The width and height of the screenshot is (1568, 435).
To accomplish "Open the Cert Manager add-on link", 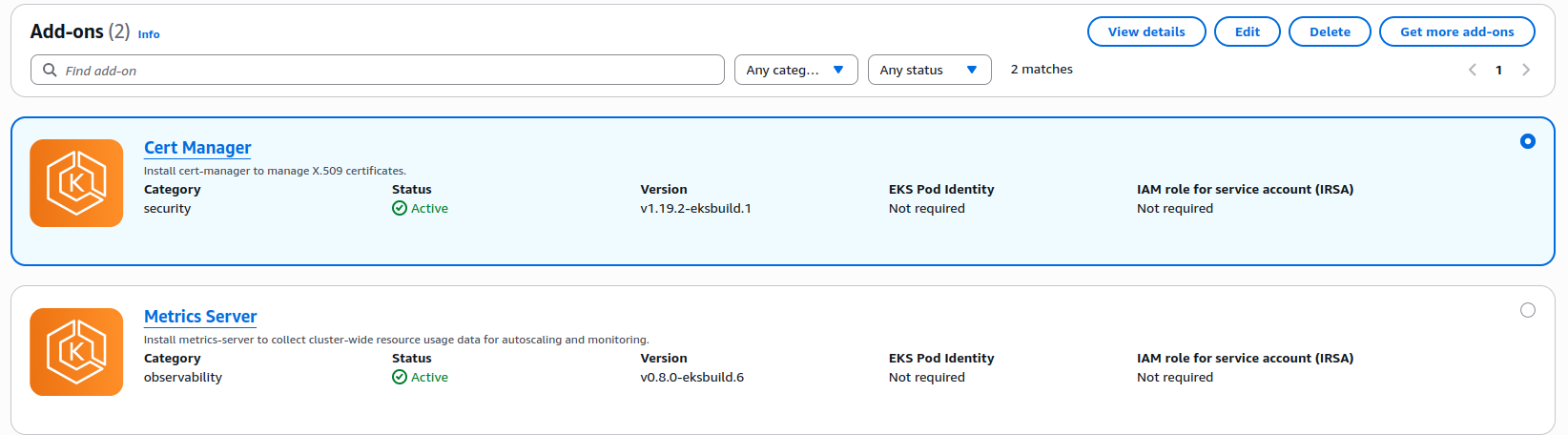I will tap(197, 148).
